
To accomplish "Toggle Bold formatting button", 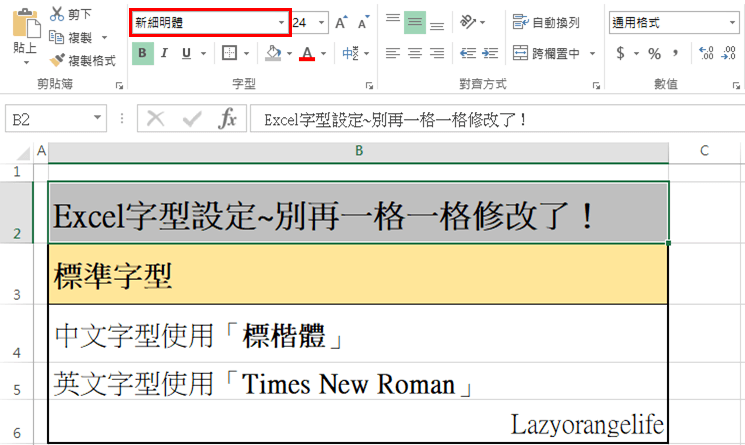I will (x=142, y=53).
